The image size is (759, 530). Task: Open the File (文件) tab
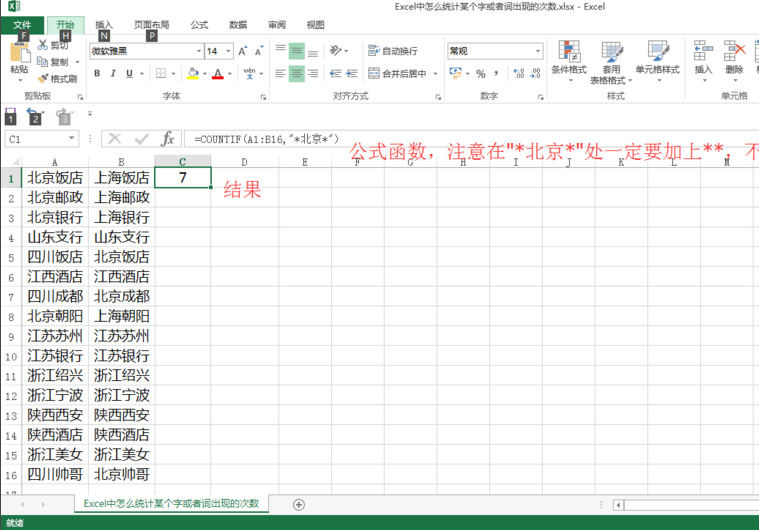tap(22, 25)
